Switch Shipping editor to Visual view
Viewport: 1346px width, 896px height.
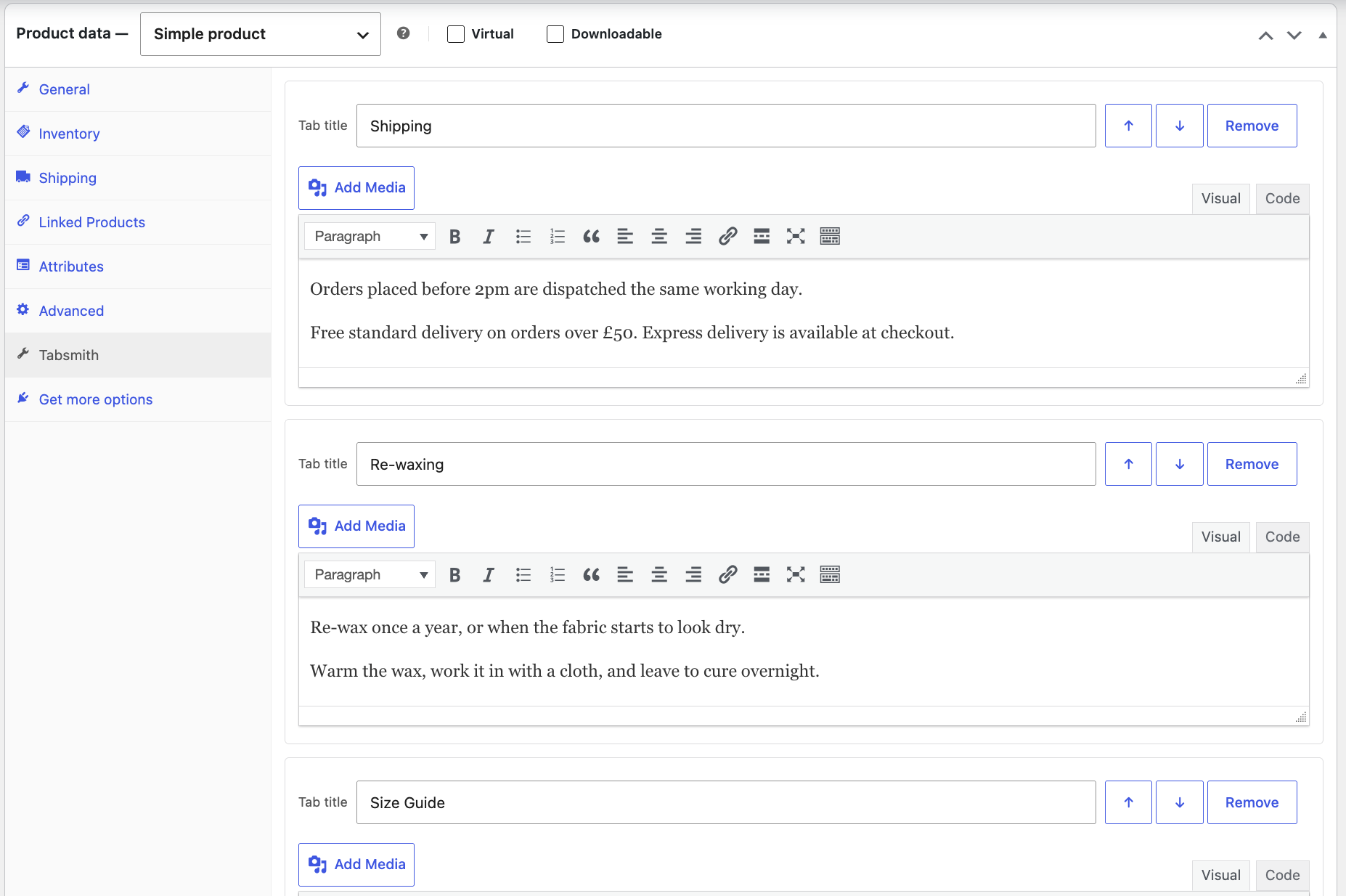point(1221,199)
